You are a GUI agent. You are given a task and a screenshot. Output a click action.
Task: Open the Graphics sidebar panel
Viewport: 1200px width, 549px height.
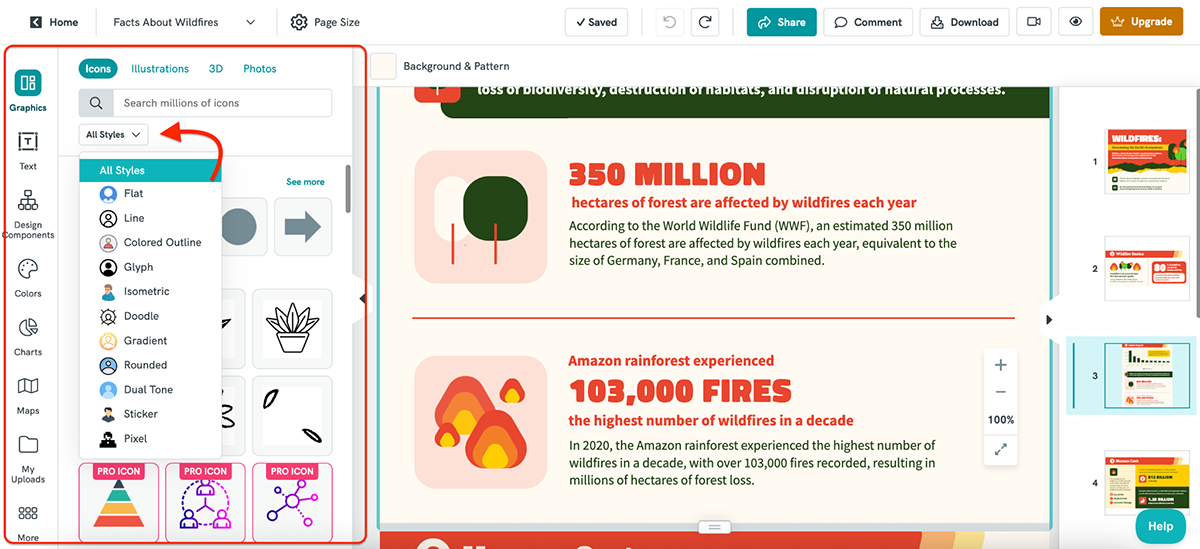[28, 91]
